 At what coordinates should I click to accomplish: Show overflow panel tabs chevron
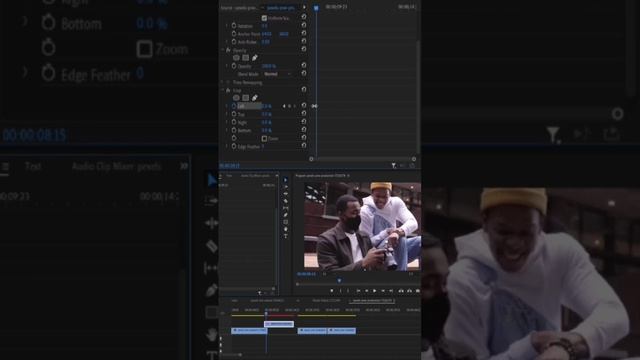[x=277, y=176]
